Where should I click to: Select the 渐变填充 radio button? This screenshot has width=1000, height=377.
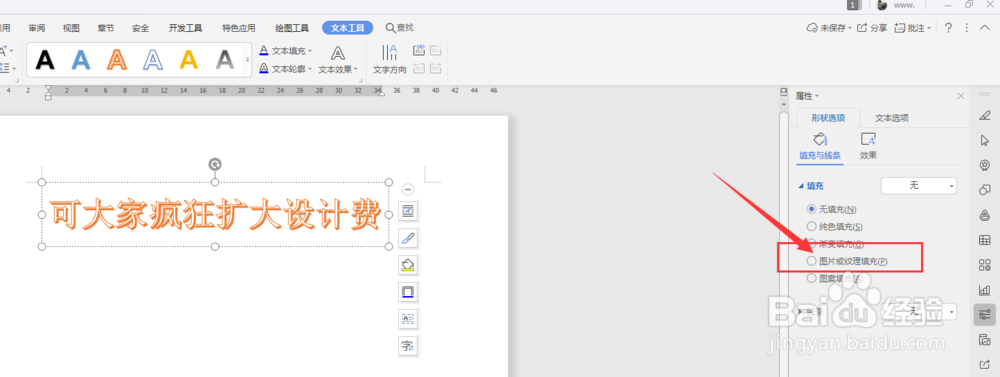[811, 244]
